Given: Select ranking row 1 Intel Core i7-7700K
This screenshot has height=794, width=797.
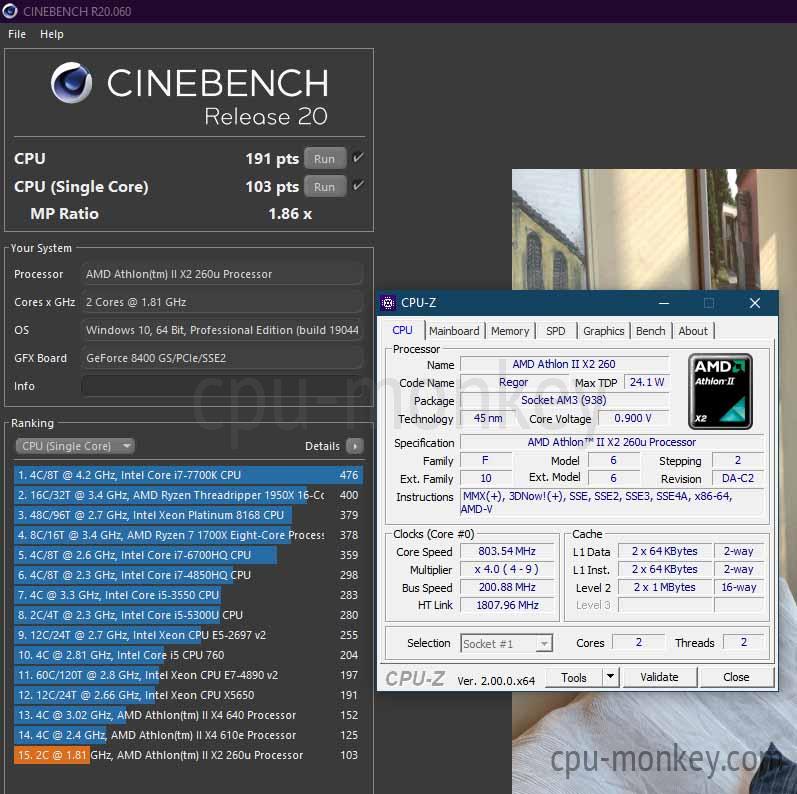Looking at the screenshot, I should click(x=188, y=475).
